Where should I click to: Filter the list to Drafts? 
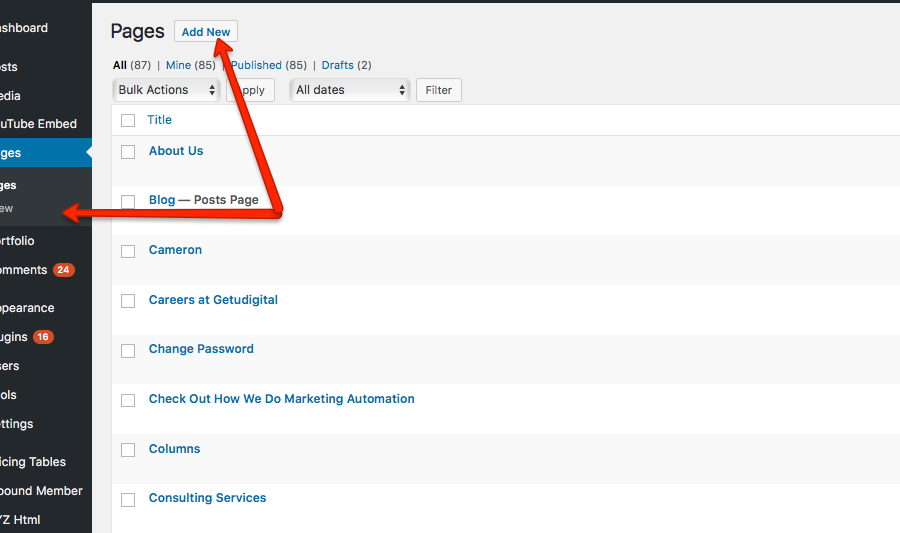[337, 65]
